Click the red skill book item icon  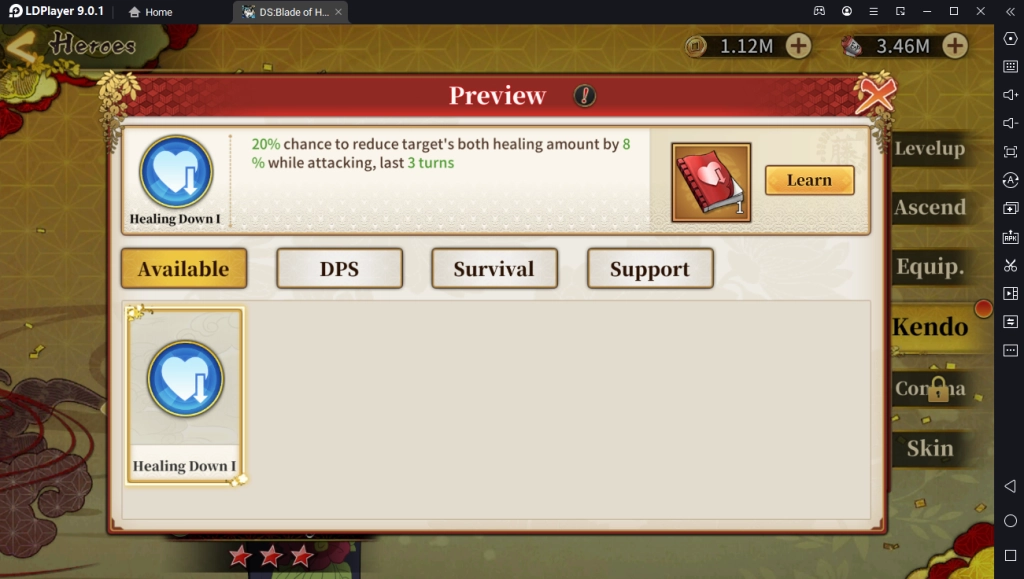tap(711, 183)
